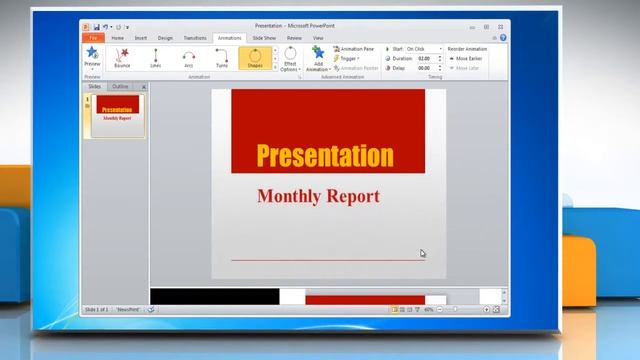The image size is (640, 360).
Task: Open the Animation group dialog launcher
Action: tap(300, 77)
